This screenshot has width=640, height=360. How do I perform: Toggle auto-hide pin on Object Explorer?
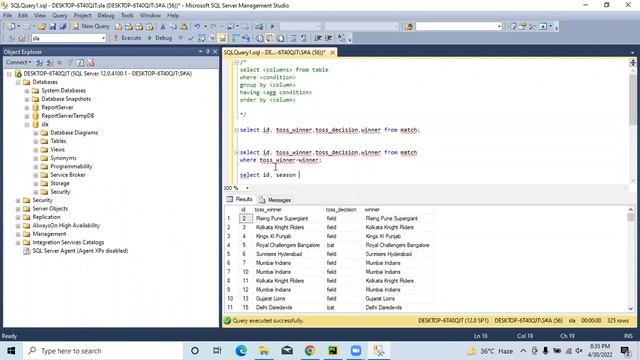pyautogui.click(x=207, y=52)
